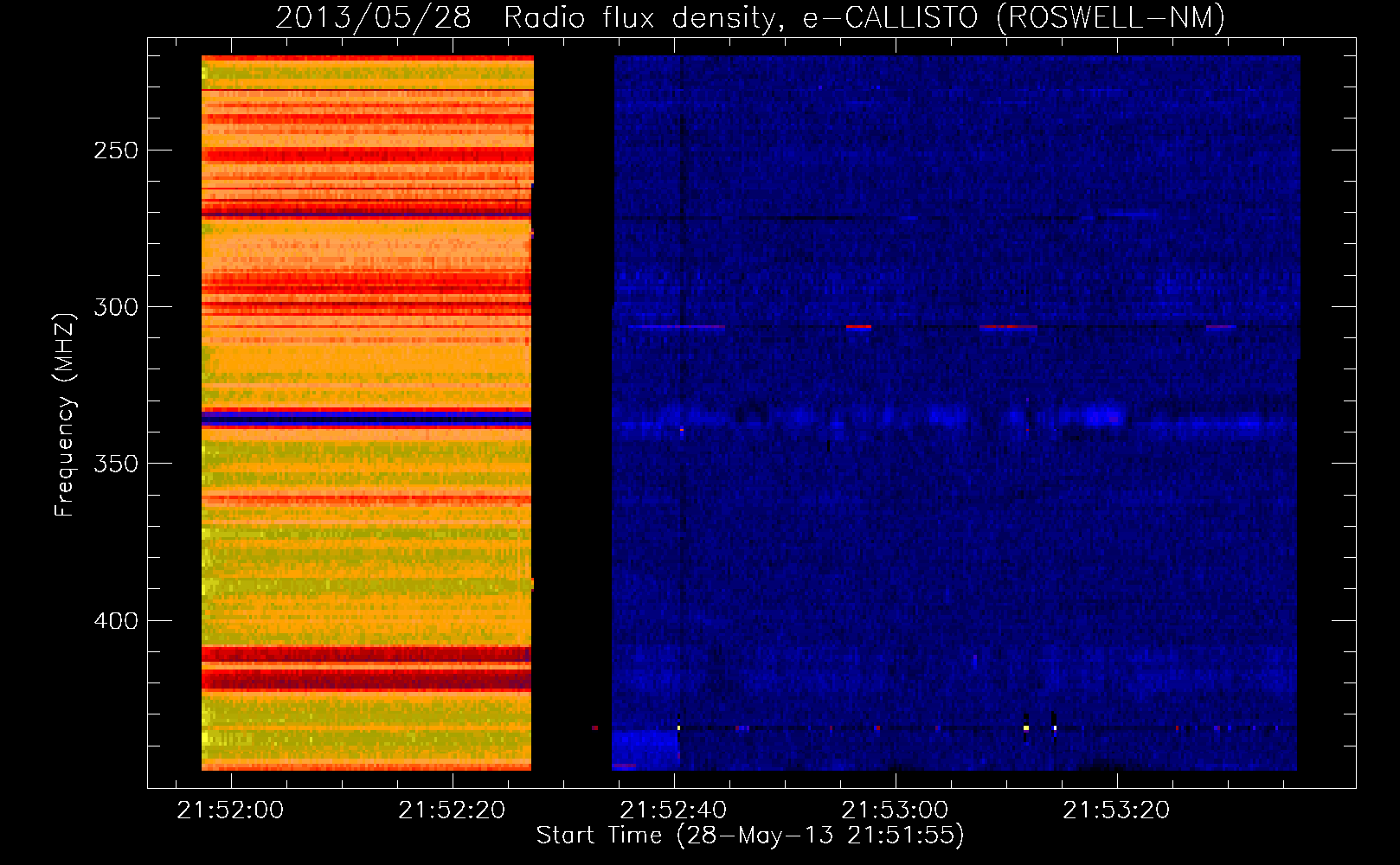Click the 21:53:00 time tick label
The width and height of the screenshot is (1400, 865).
[895, 810]
